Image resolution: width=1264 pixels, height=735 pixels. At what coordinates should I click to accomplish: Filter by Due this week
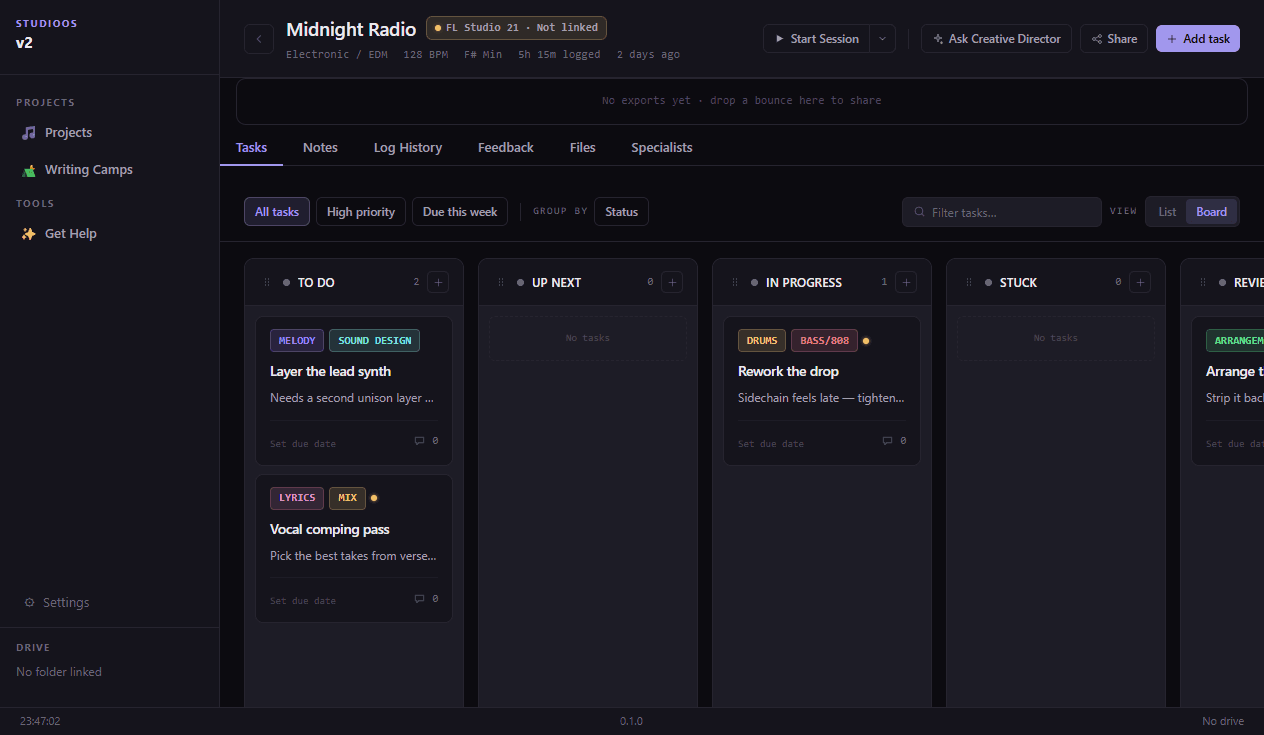460,212
